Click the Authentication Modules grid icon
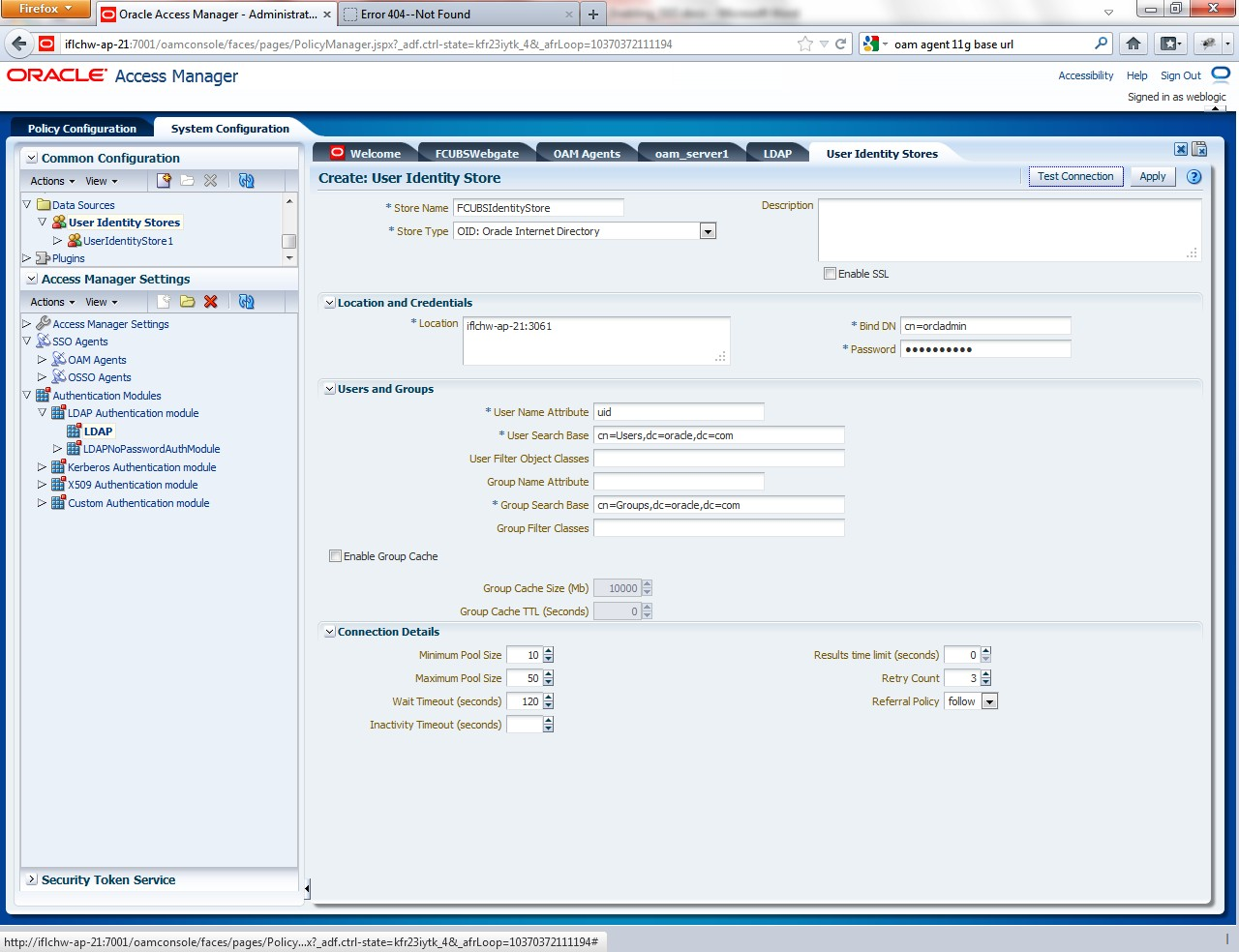 (44, 396)
